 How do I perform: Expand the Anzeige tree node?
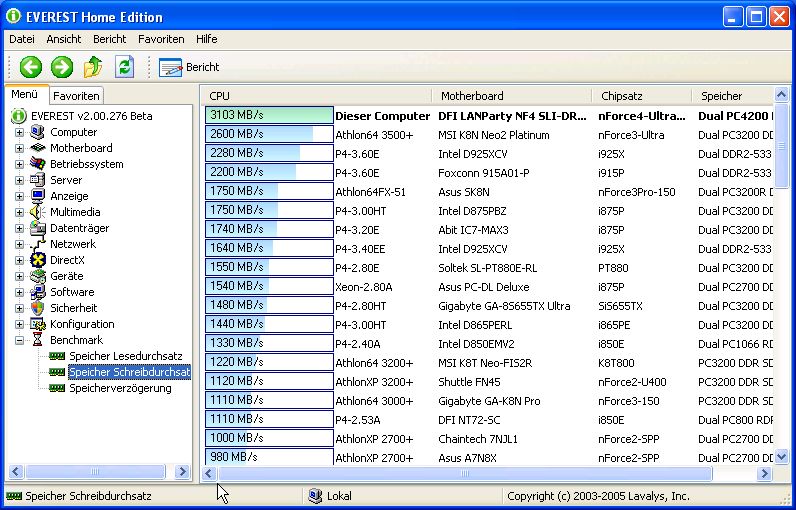[x=19, y=196]
